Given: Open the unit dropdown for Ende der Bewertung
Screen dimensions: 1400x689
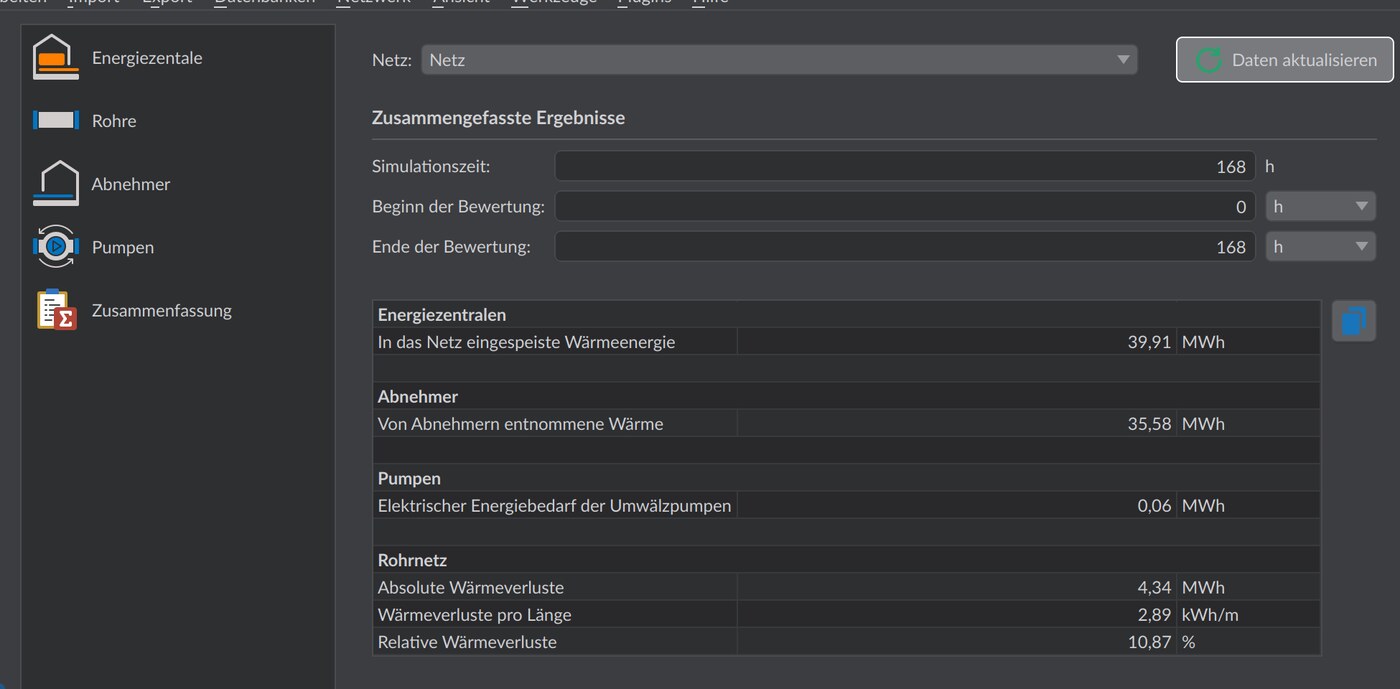Looking at the screenshot, I should [1320, 247].
